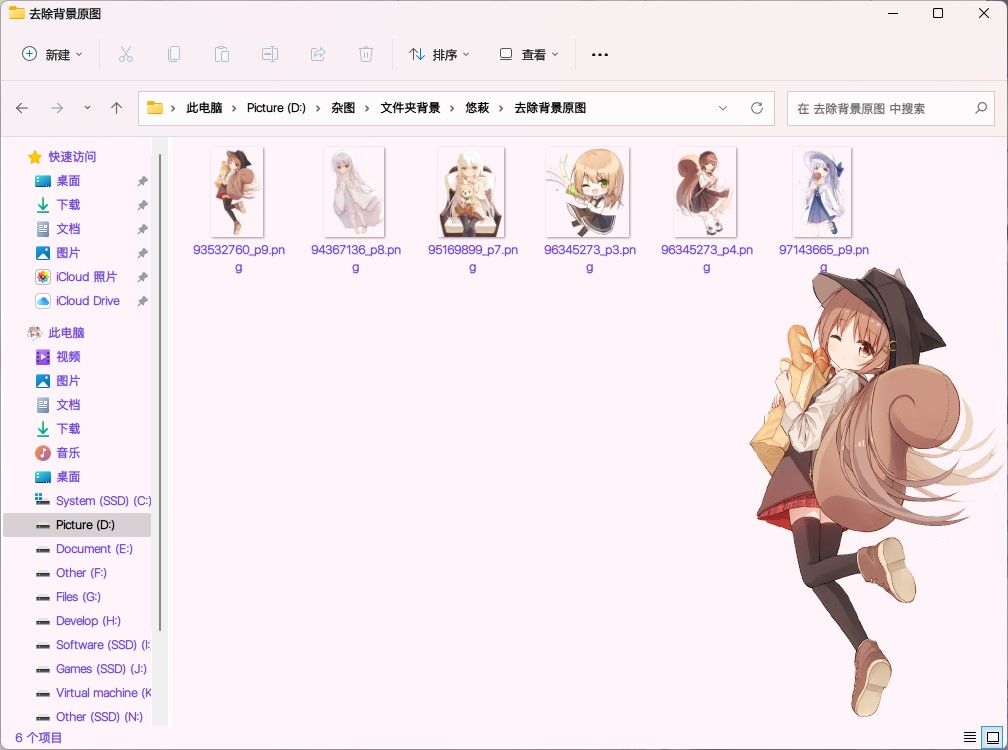Click the Delete trash can icon
Image resolution: width=1008 pixels, height=750 pixels.
pyautogui.click(x=366, y=55)
